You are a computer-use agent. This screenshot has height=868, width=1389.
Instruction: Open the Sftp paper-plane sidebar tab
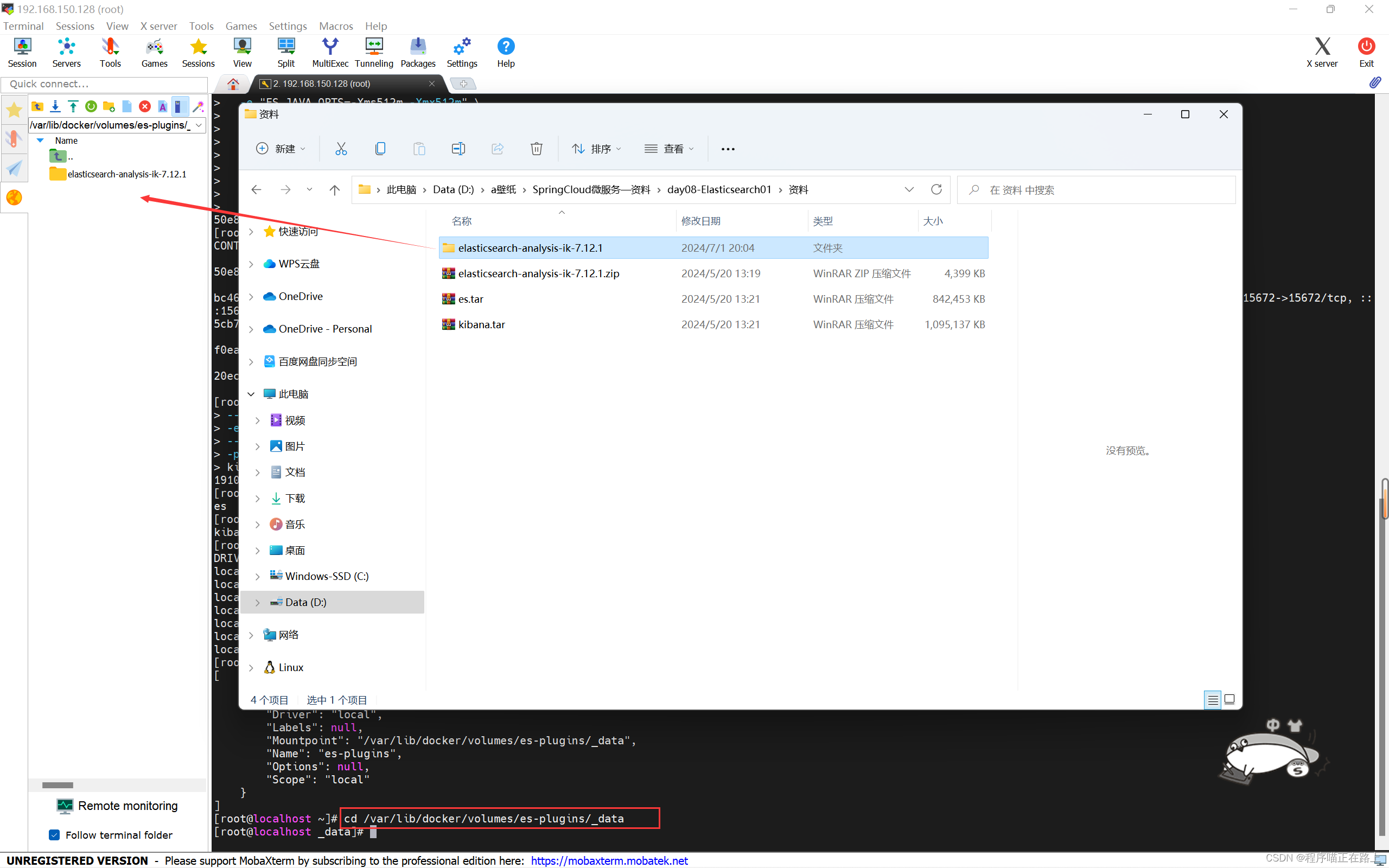point(14,168)
